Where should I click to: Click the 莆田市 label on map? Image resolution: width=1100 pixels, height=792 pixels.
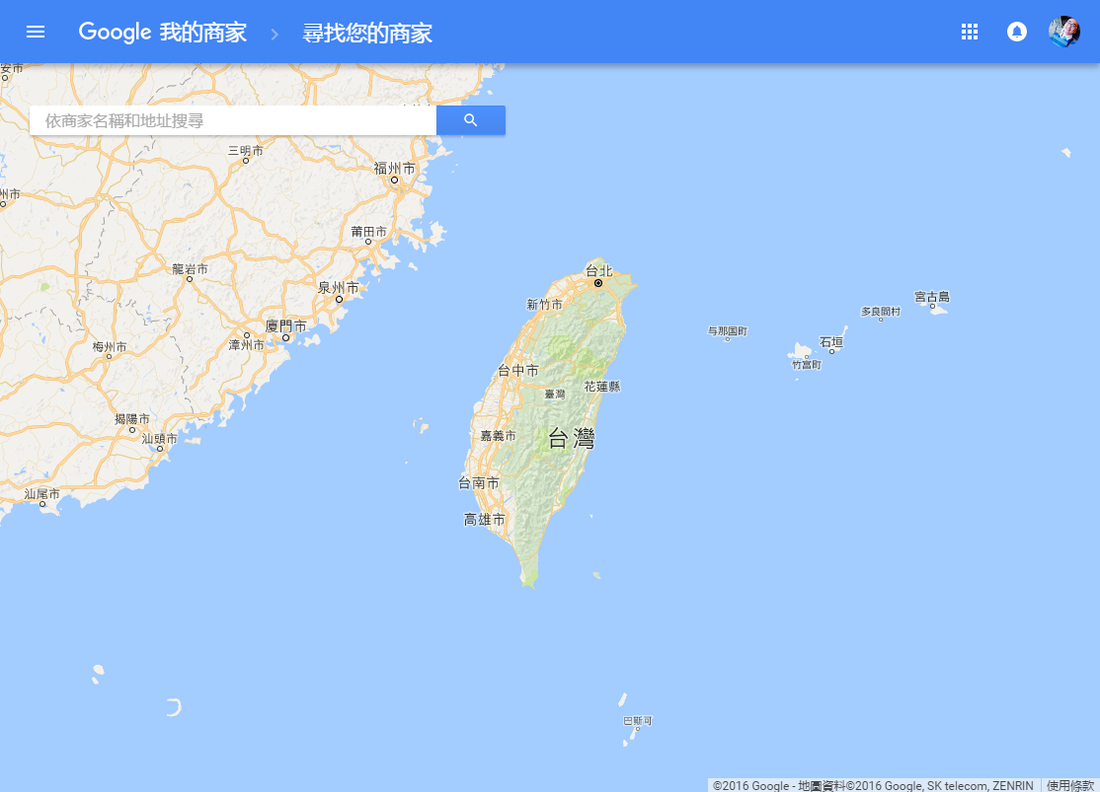(x=369, y=231)
